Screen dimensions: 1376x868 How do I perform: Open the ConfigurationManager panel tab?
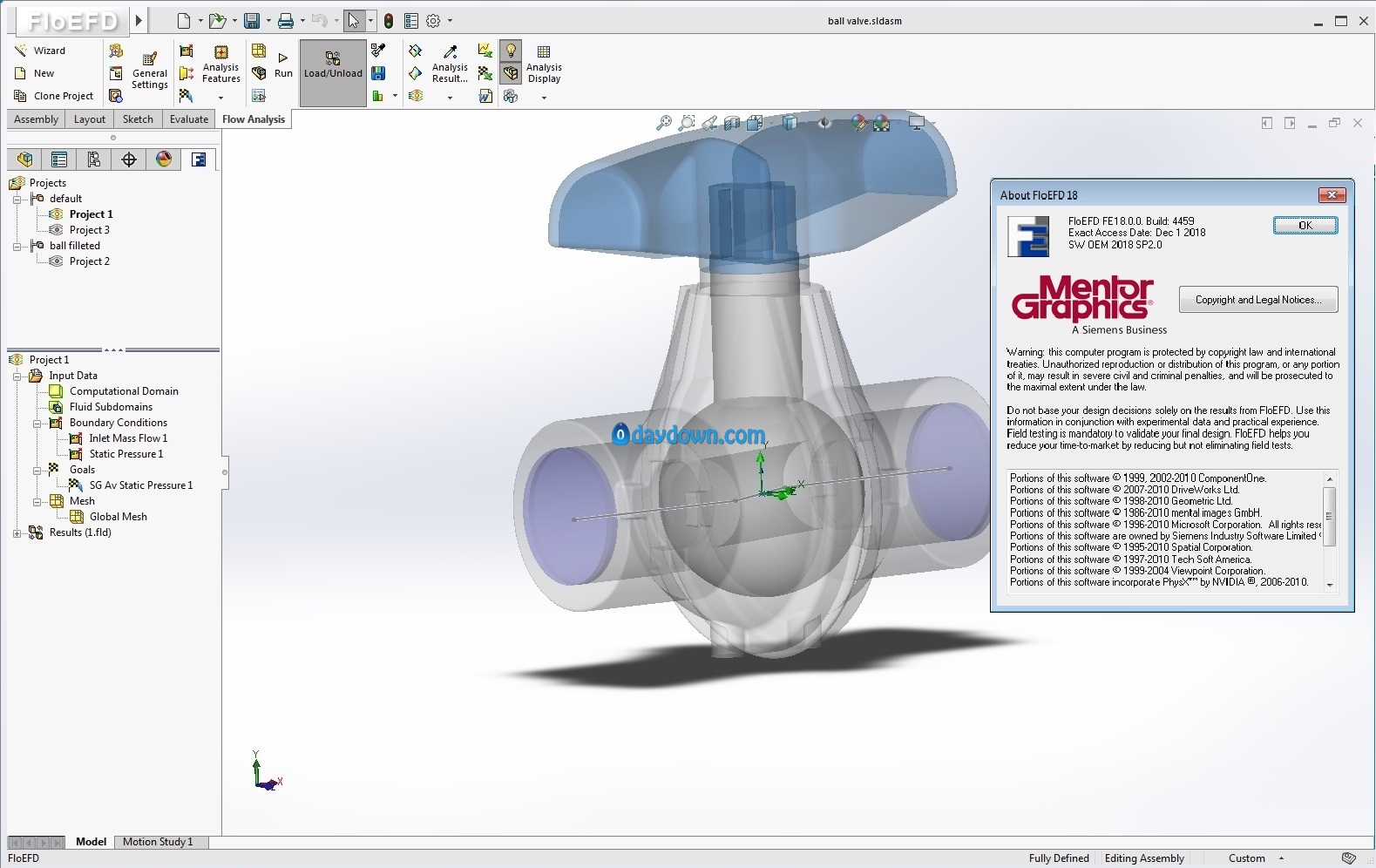pos(94,159)
